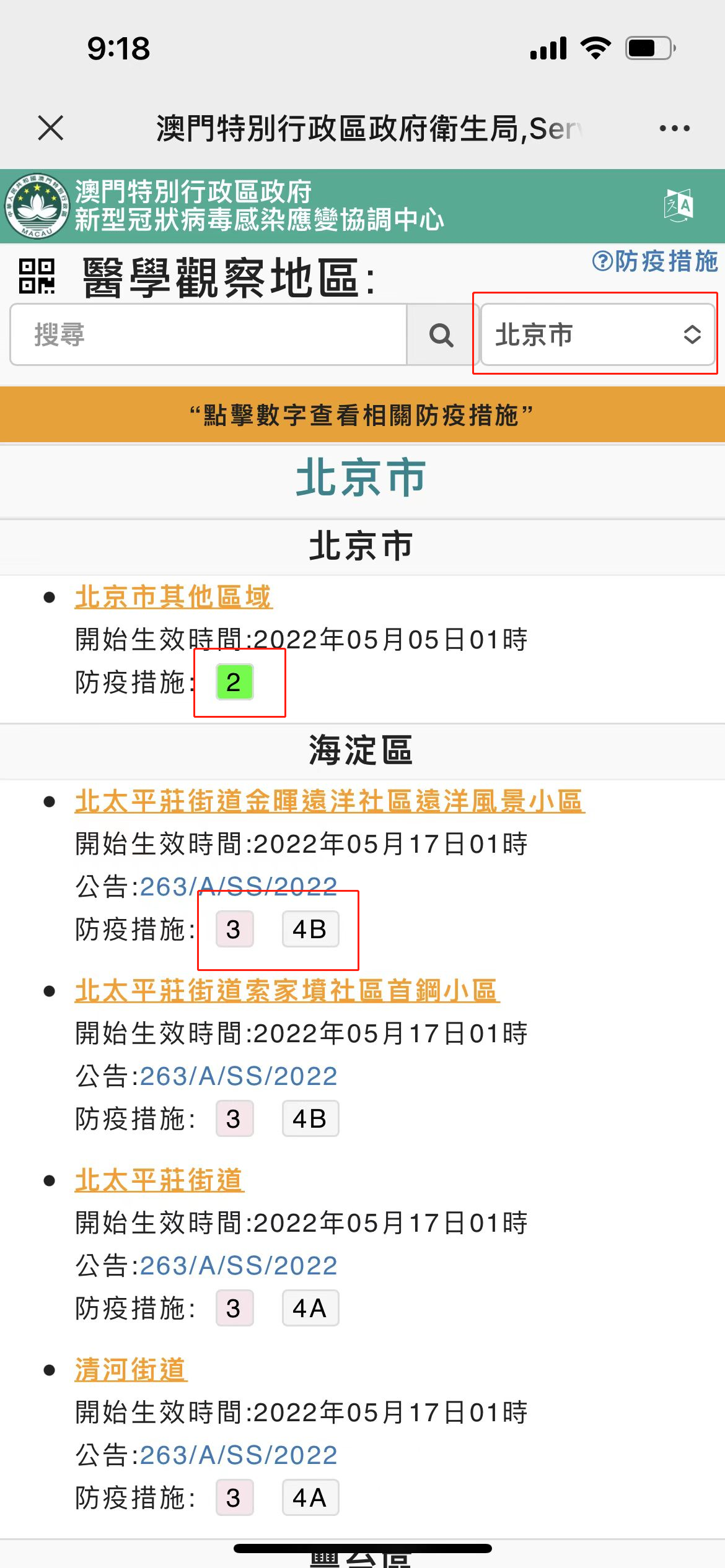Tap measure 4A under 北太平莊街道
The width and height of the screenshot is (725, 1568).
pyautogui.click(x=310, y=1308)
